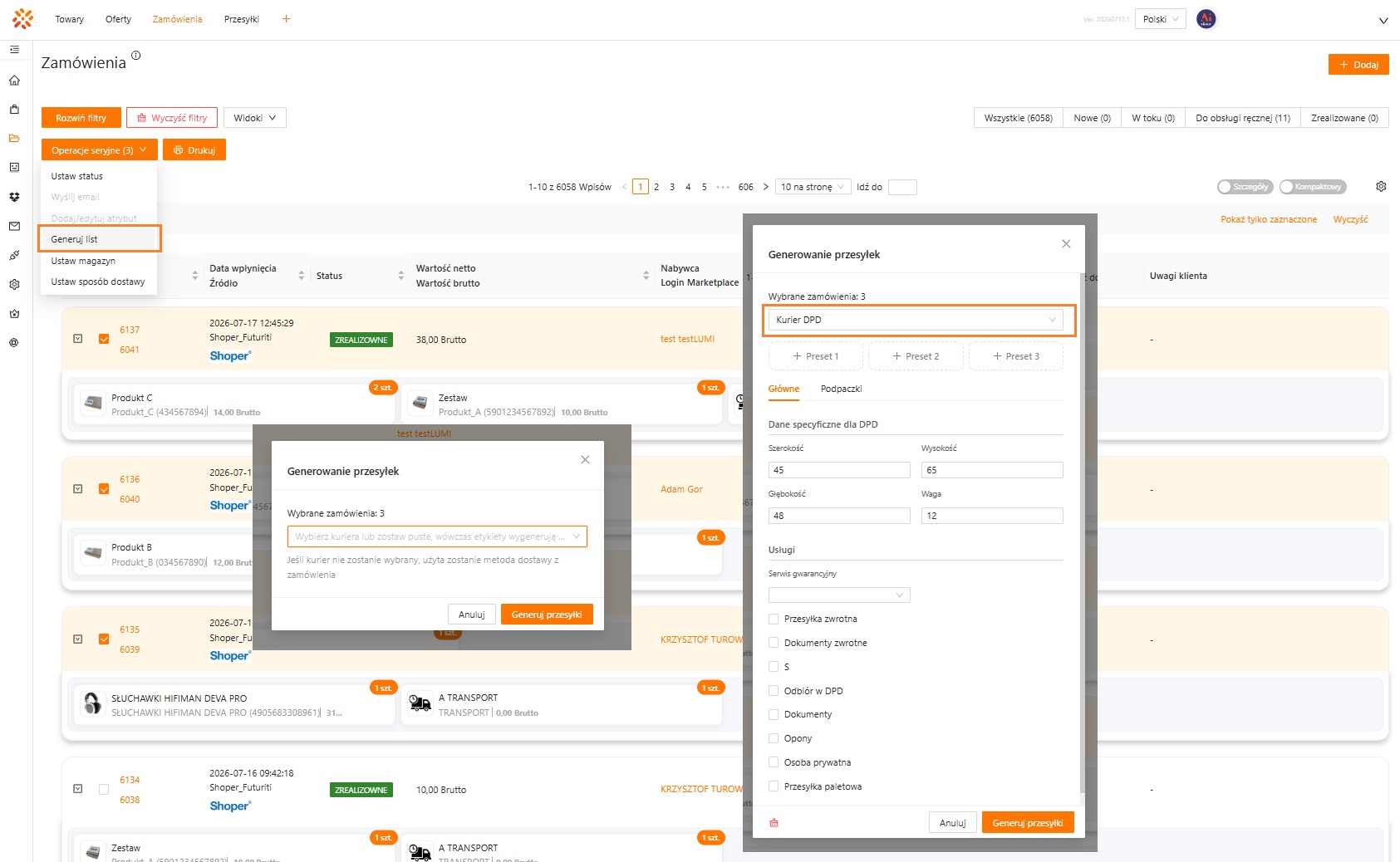Expand the Kurier DPD courier dropdown

click(916, 320)
